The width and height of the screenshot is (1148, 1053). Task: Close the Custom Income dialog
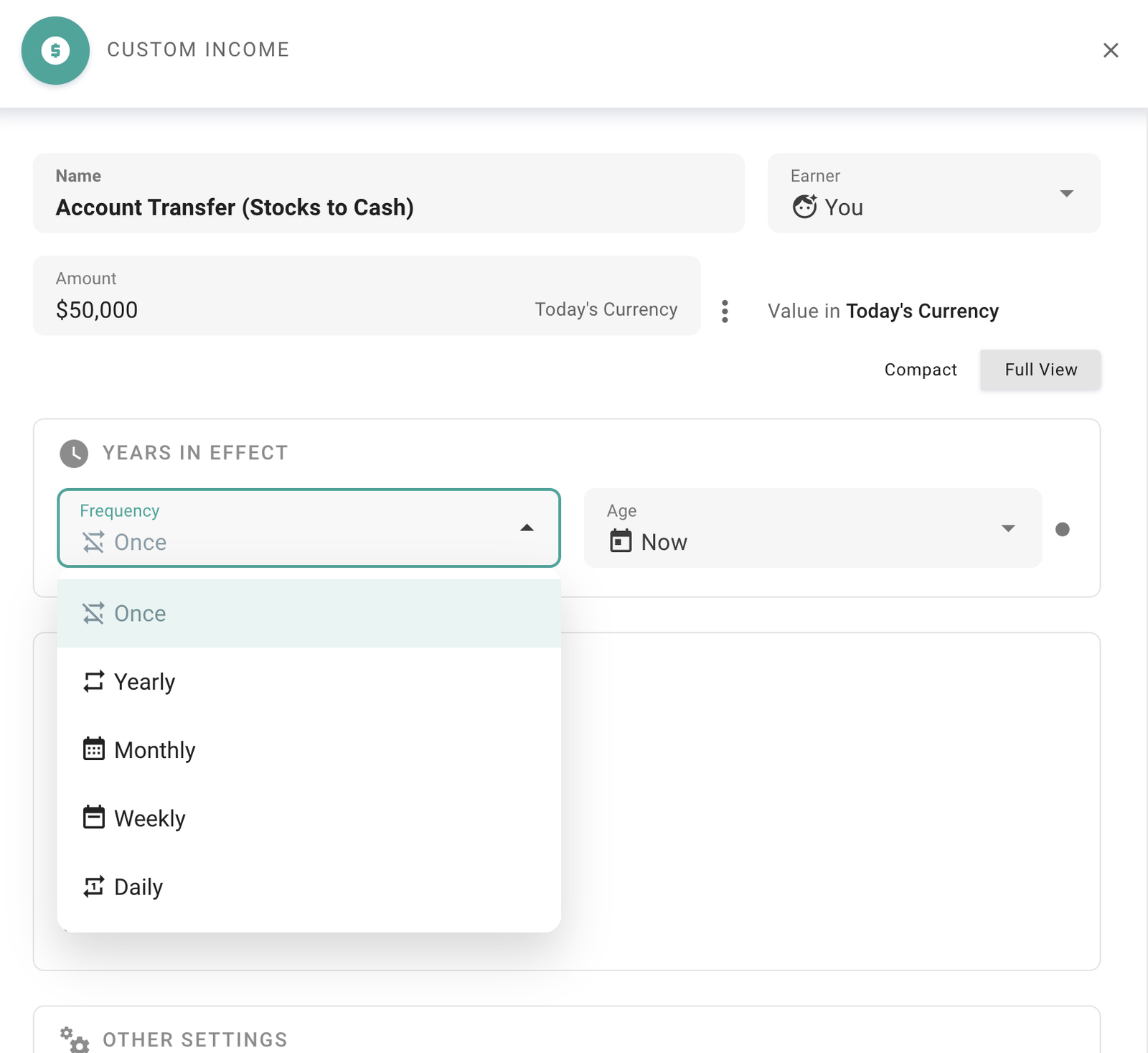coord(1110,50)
